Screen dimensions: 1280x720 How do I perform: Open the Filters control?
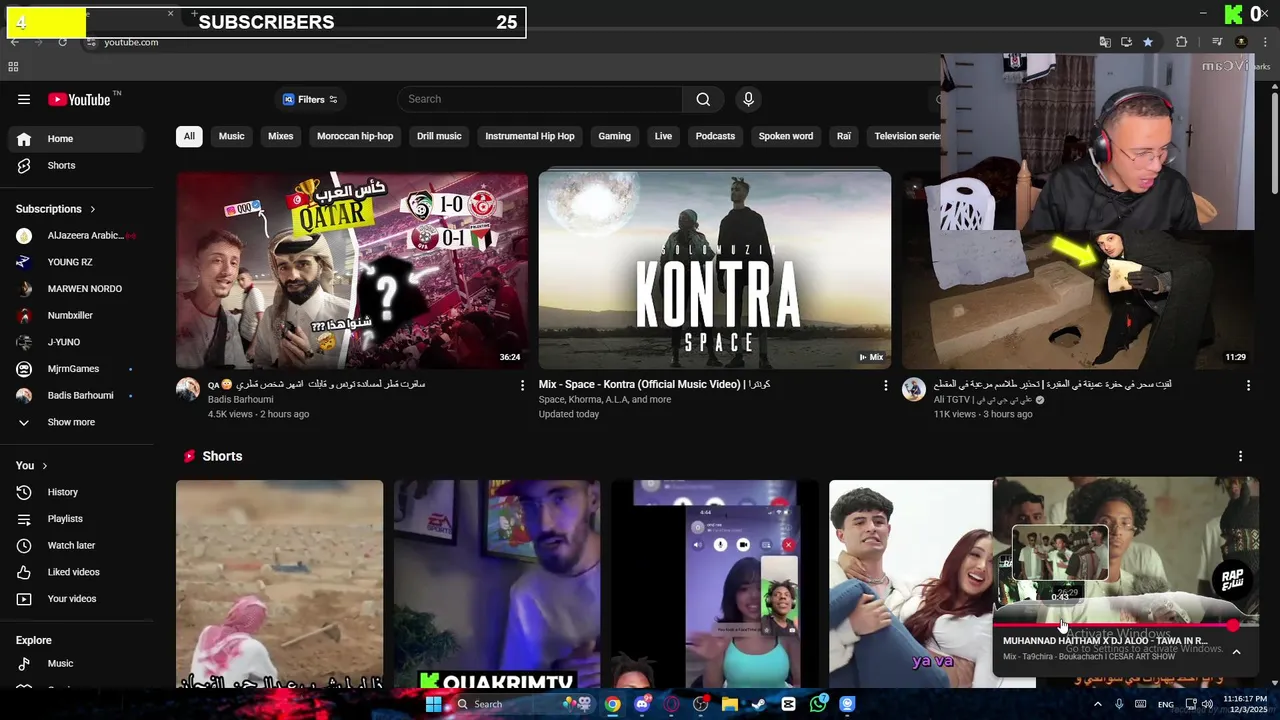point(310,99)
